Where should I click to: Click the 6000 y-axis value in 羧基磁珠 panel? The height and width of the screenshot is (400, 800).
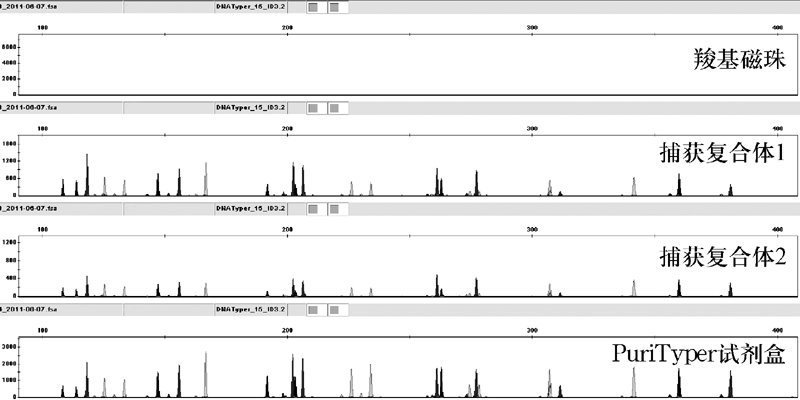pos(10,47)
